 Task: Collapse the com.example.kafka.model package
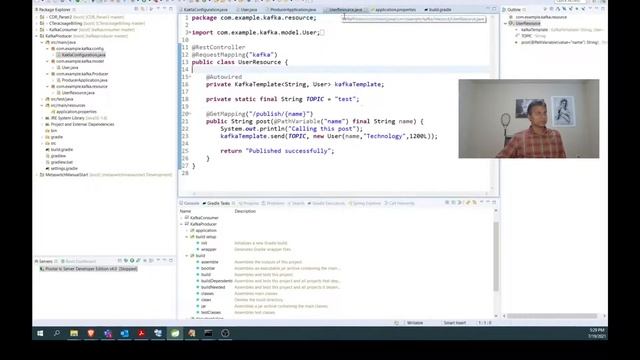point(47,61)
